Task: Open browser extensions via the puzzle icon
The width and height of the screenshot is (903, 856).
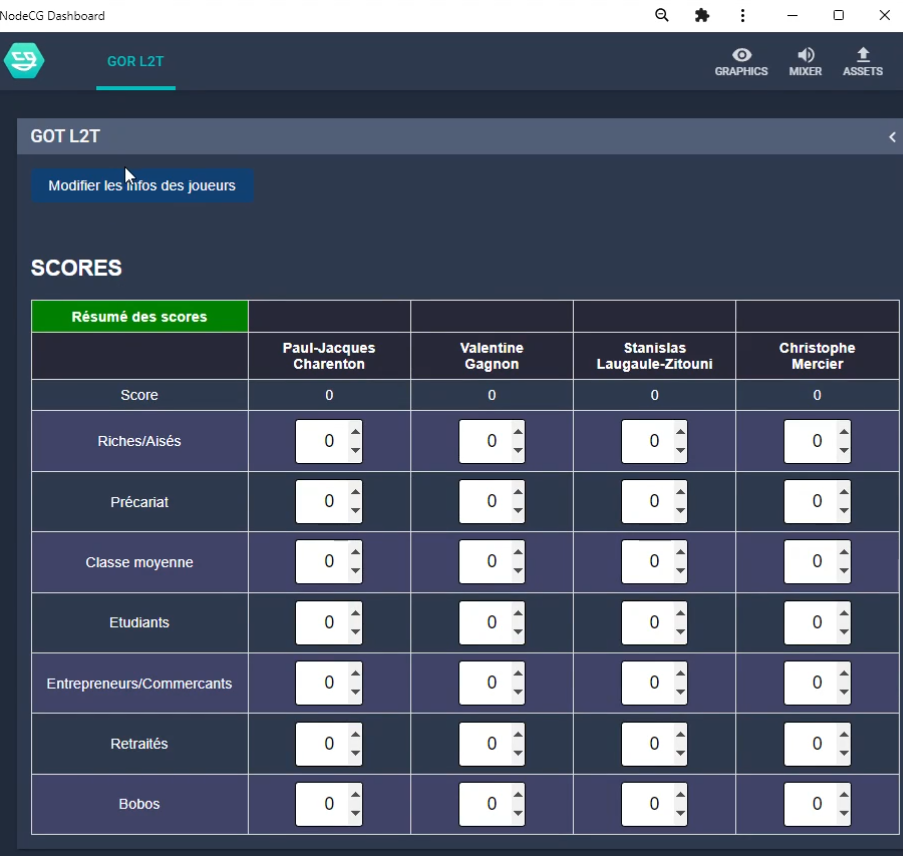Action: tap(701, 15)
